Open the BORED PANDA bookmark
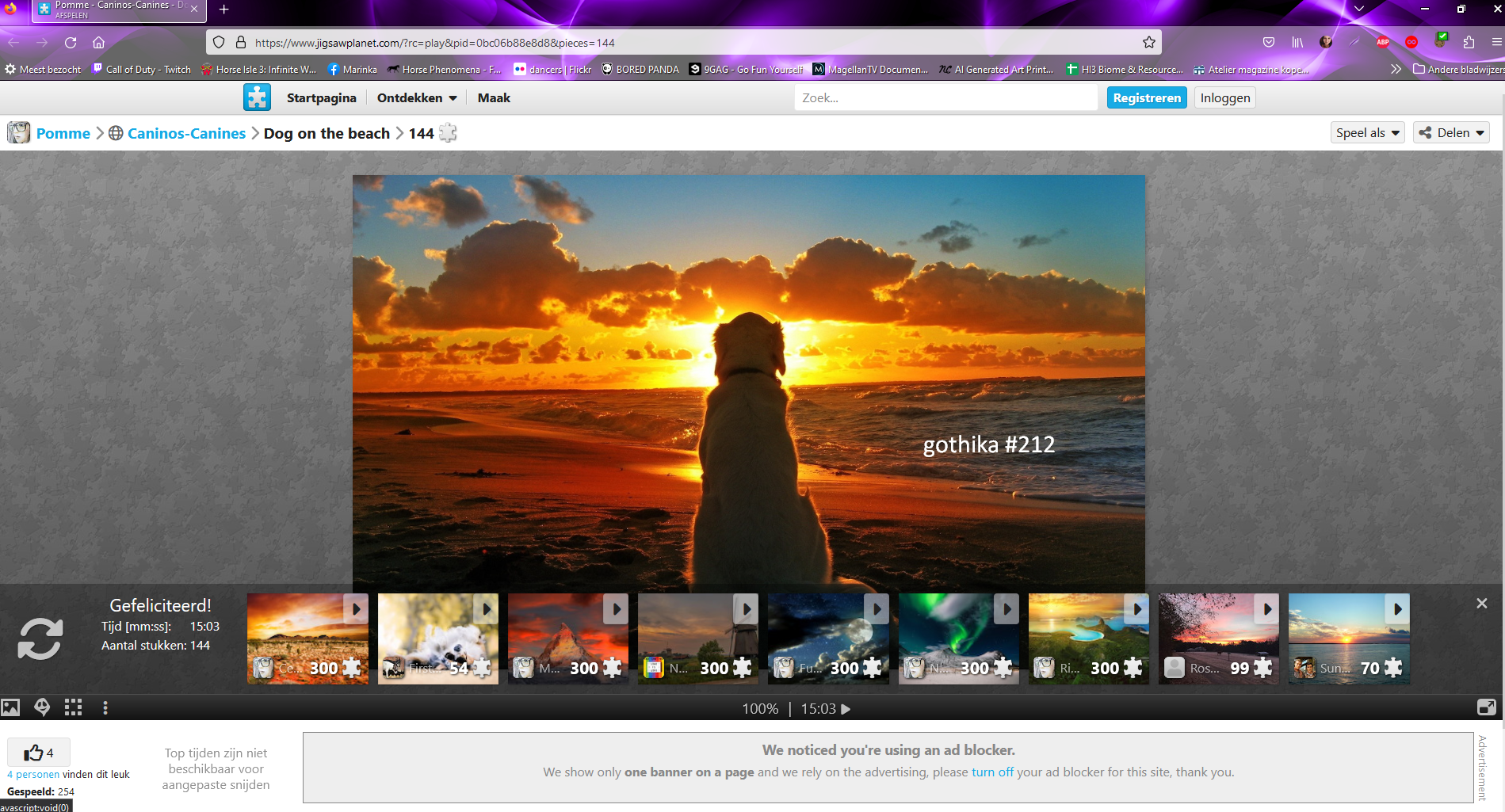 point(640,70)
